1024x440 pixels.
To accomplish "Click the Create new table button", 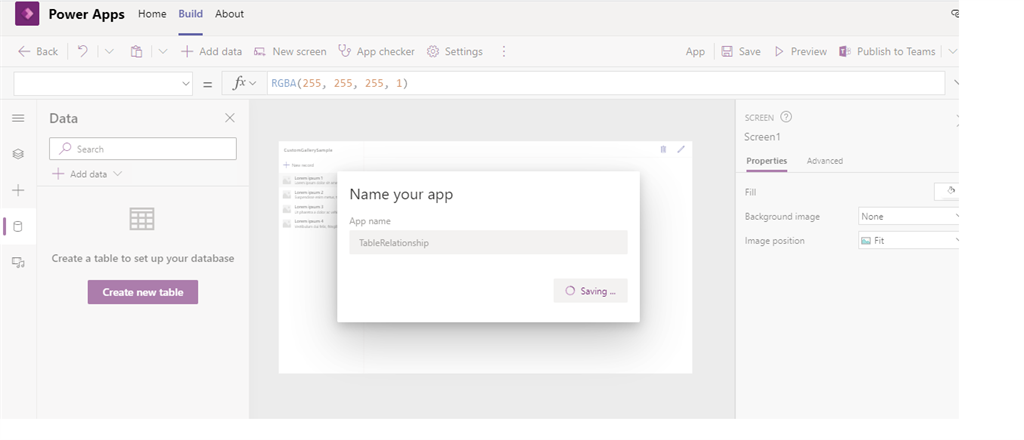I will pos(143,292).
